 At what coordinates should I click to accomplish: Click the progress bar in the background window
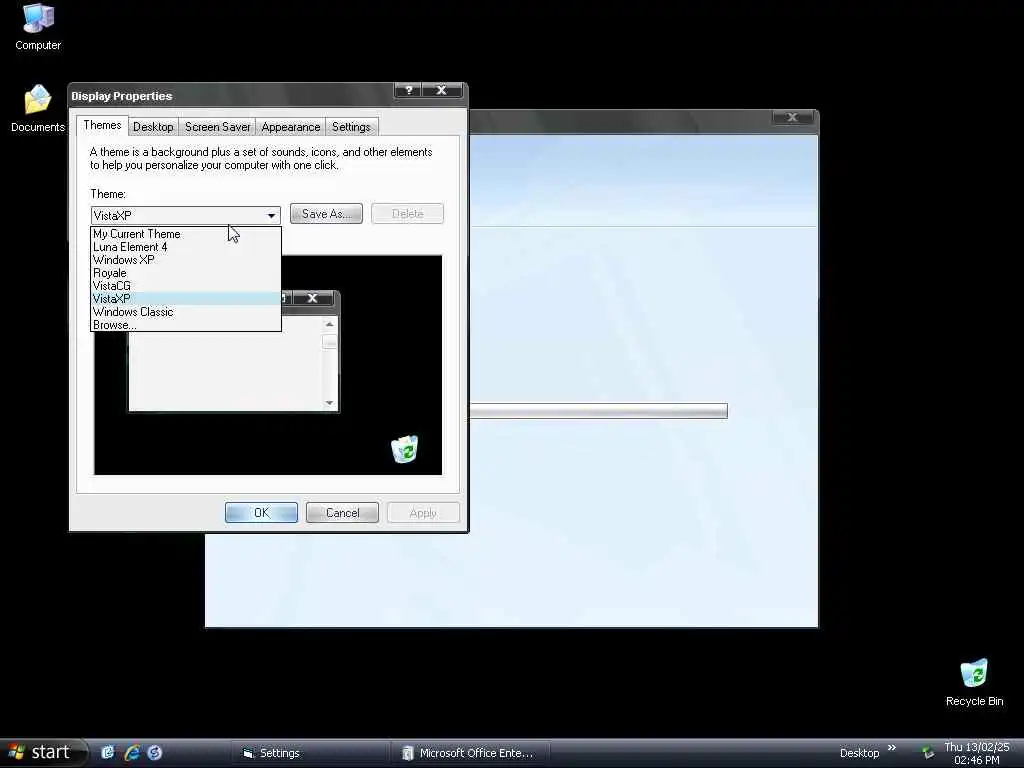598,411
